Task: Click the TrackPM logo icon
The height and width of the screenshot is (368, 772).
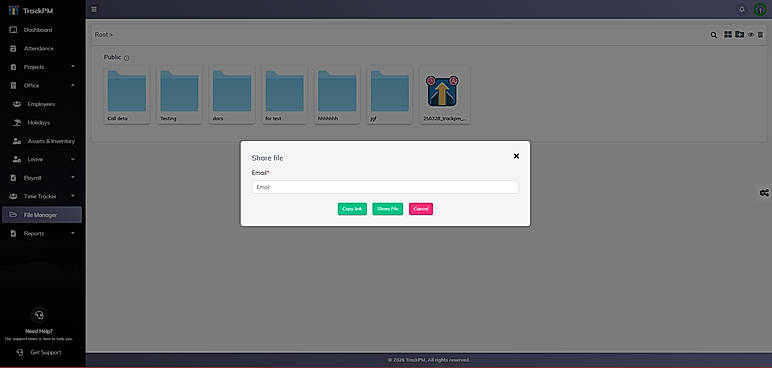Action: tap(13, 10)
